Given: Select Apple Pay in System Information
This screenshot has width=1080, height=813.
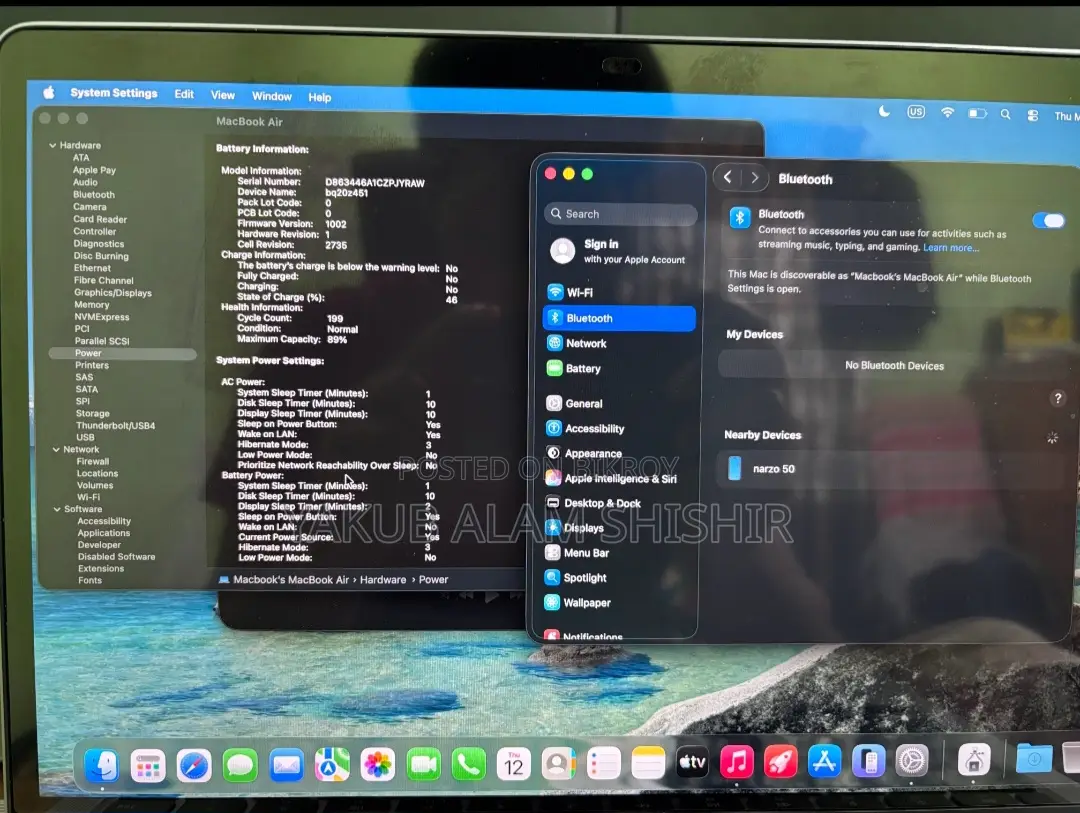Looking at the screenshot, I should click(x=94, y=170).
